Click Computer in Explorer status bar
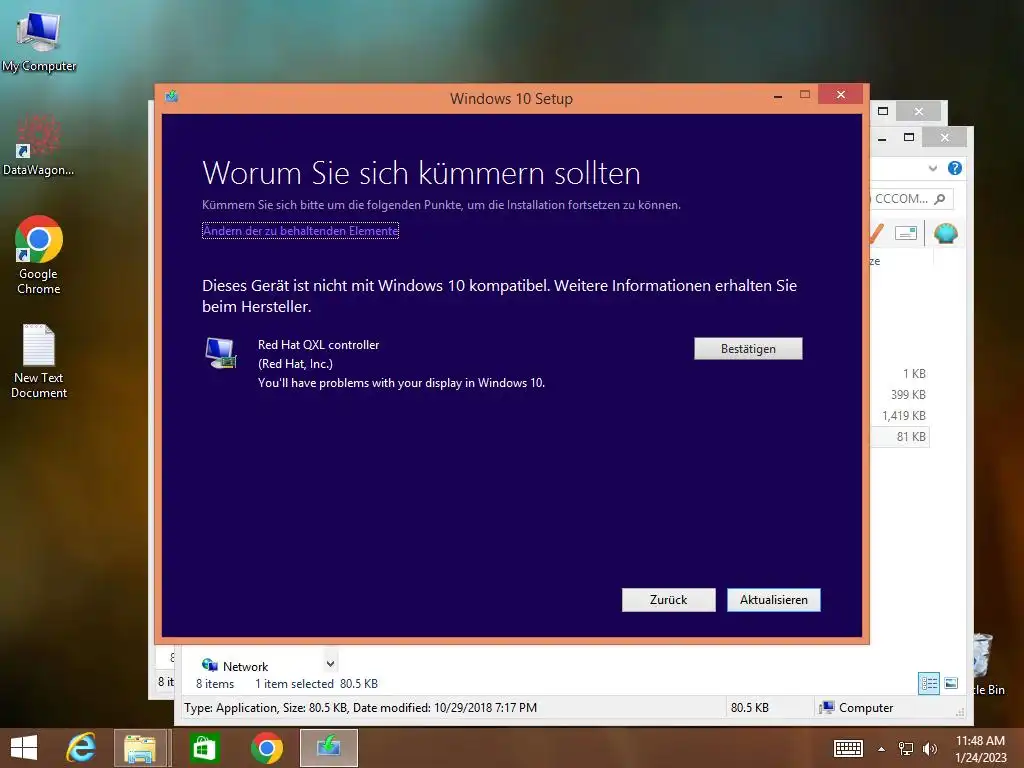Image resolution: width=1024 pixels, height=768 pixels. [856, 707]
